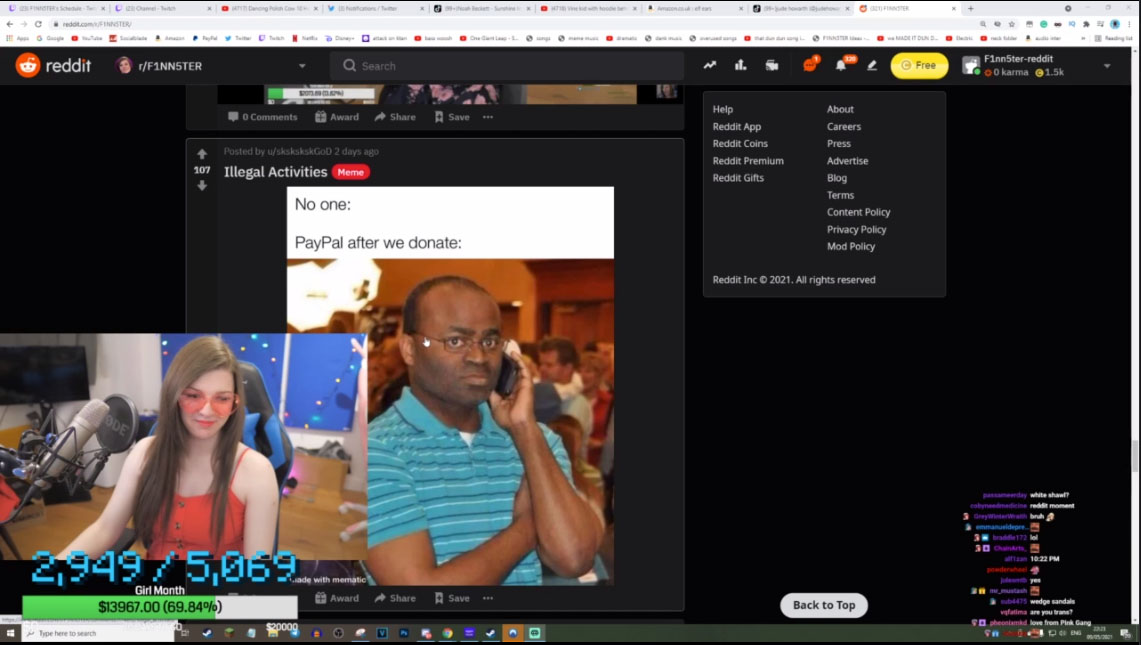Image resolution: width=1141 pixels, height=645 pixels.
Task: Click the Back to Top button
Action: (x=824, y=605)
